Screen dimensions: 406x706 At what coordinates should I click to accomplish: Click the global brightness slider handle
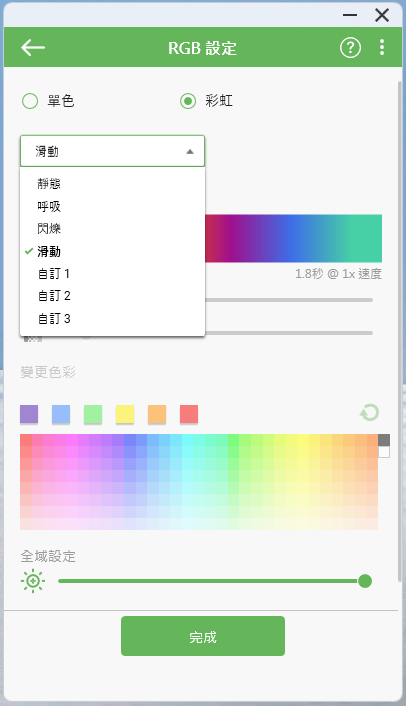point(365,581)
